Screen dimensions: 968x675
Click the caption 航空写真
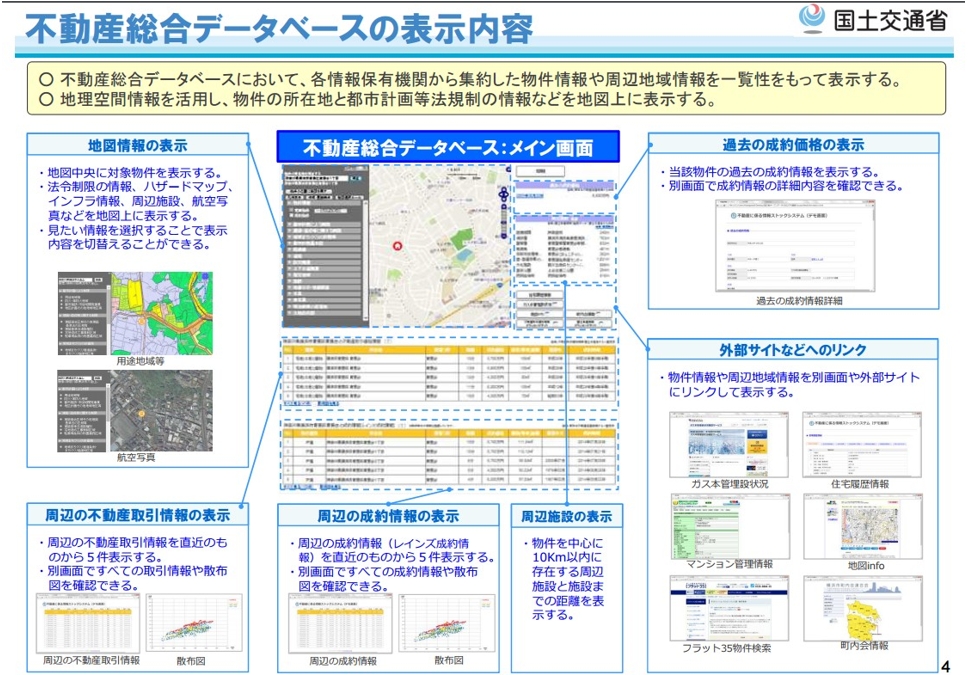(x=136, y=458)
